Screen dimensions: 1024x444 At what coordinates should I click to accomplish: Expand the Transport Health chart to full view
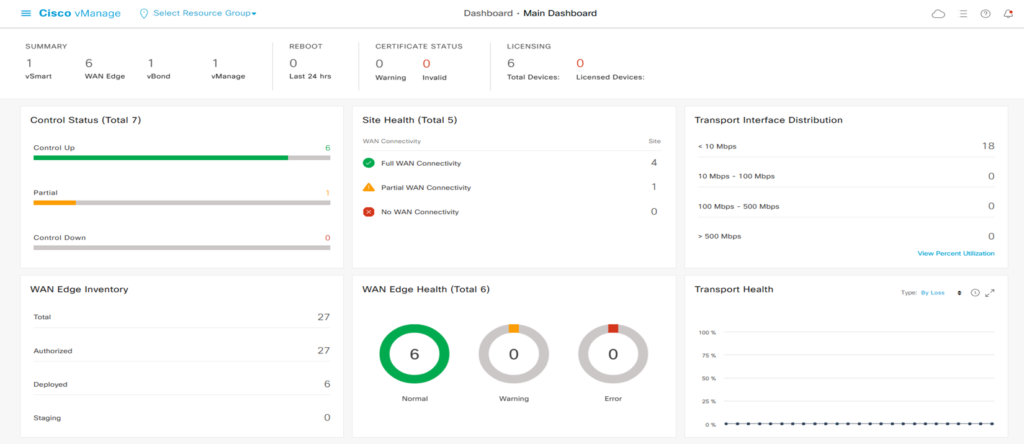point(990,292)
